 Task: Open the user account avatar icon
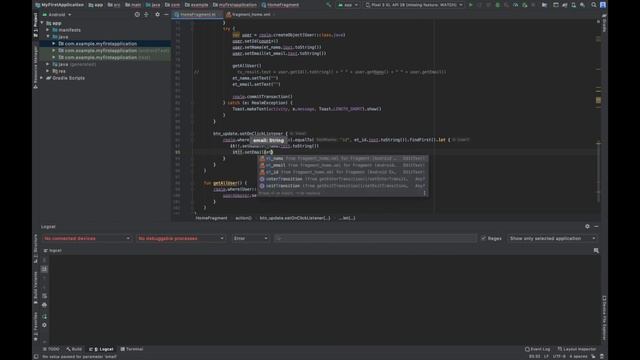[x=602, y=5]
